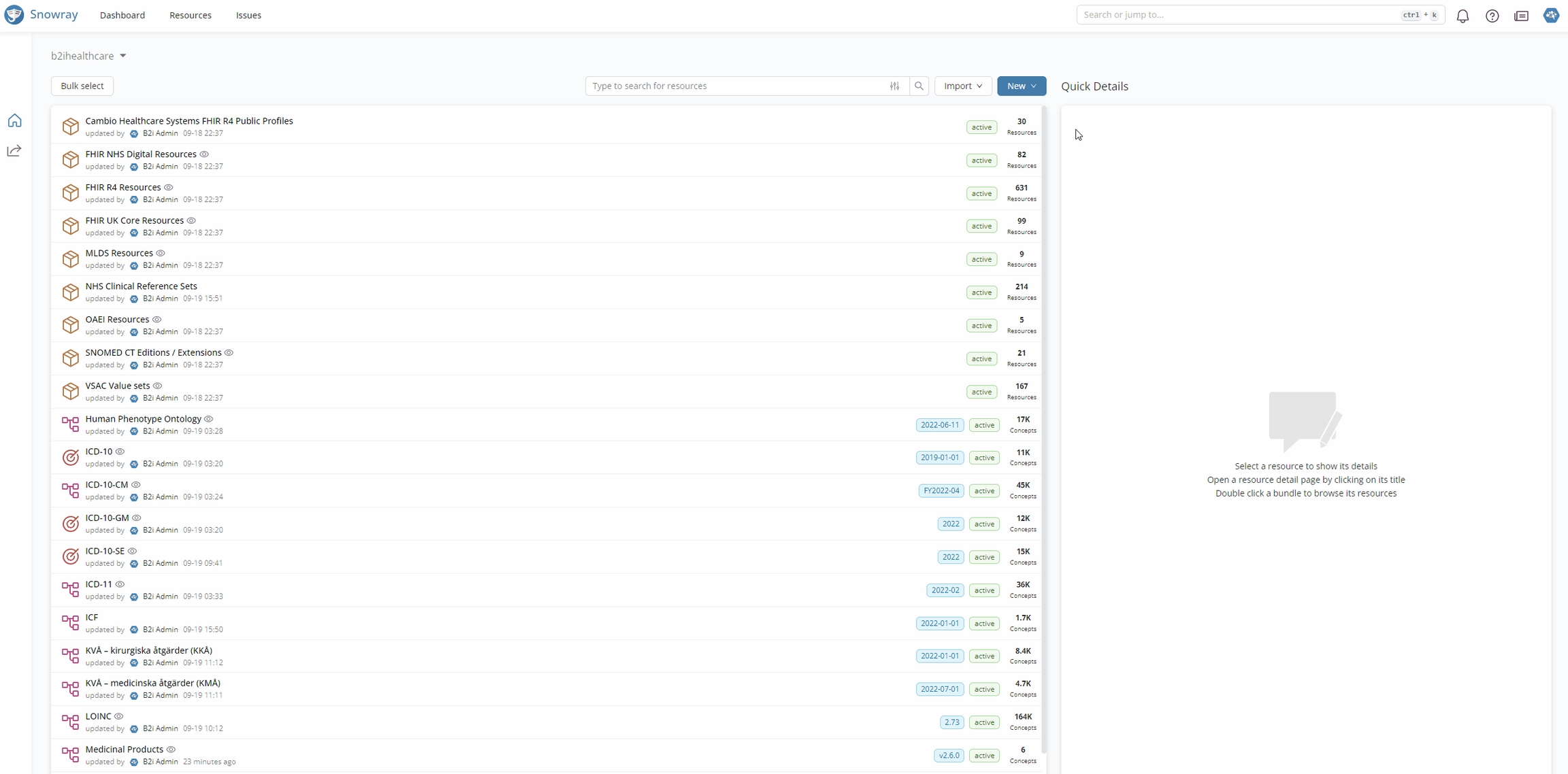
Task: Click the Bulk select button
Action: [x=82, y=86]
